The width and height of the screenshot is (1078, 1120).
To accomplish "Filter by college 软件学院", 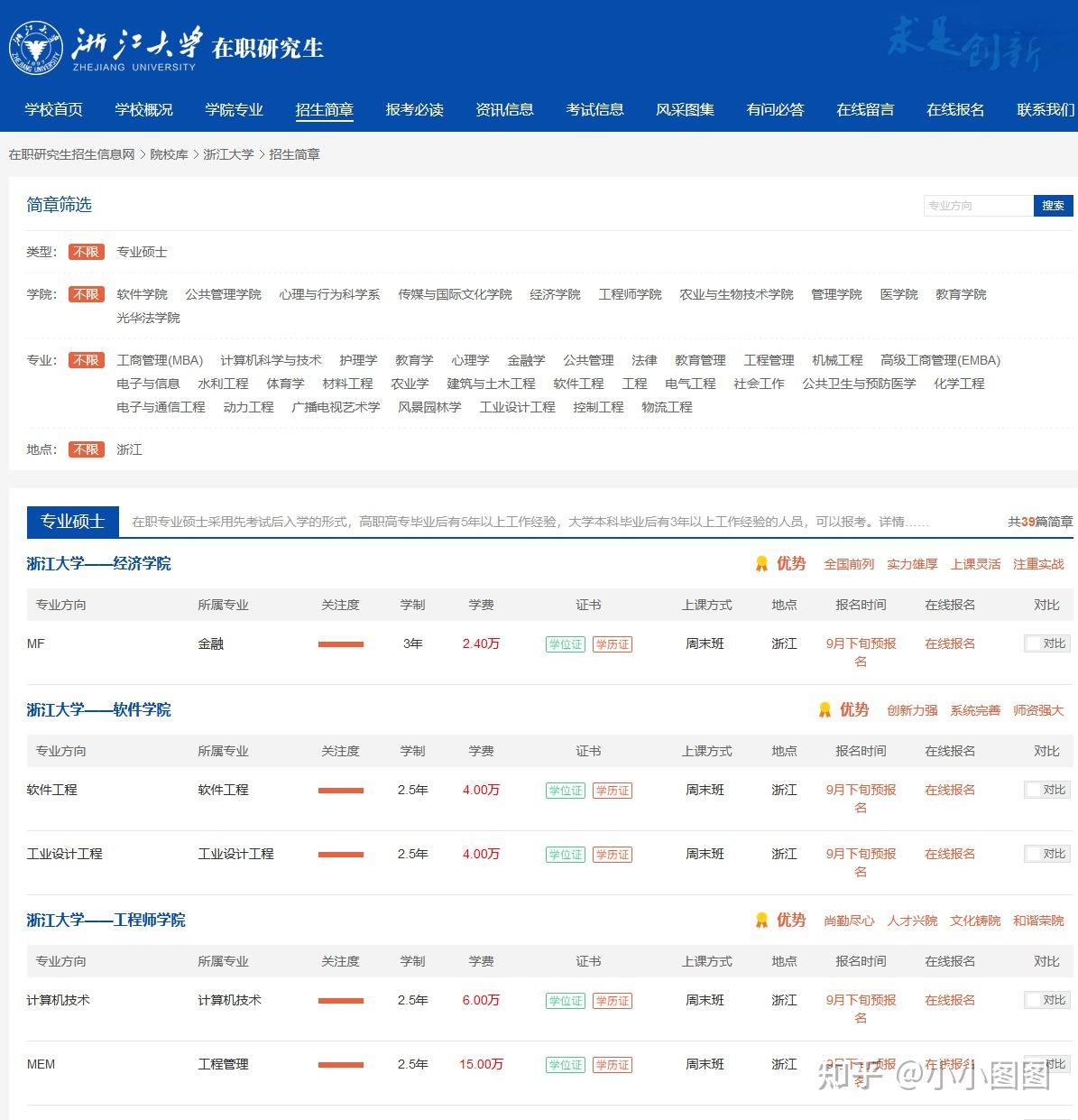I will (142, 294).
